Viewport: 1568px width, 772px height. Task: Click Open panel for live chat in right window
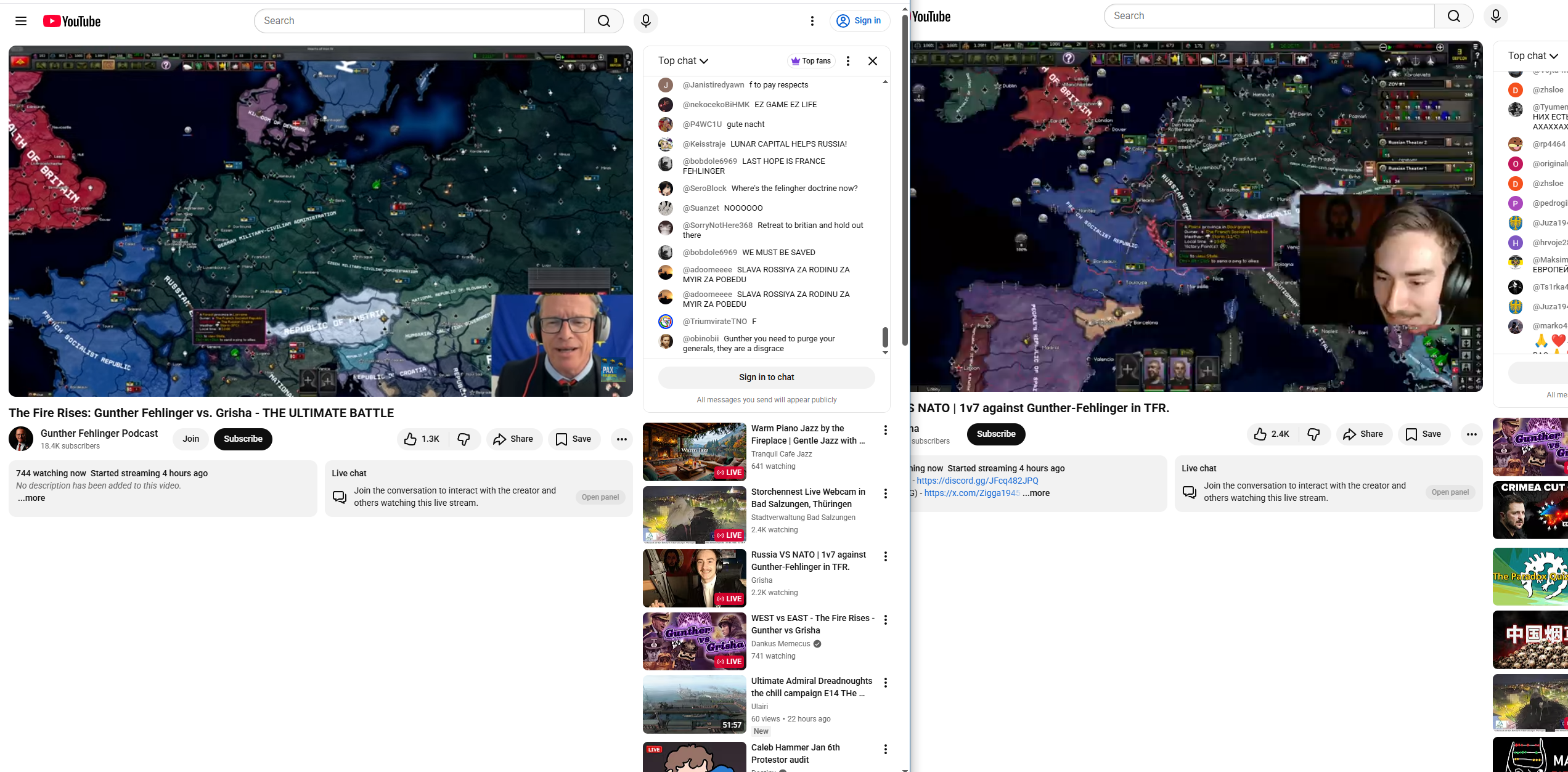(x=1450, y=492)
